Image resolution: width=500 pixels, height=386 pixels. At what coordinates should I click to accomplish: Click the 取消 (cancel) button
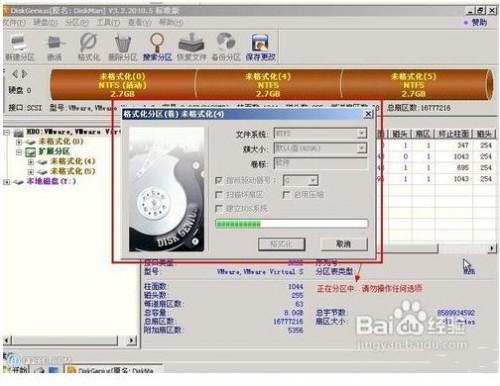click(344, 244)
